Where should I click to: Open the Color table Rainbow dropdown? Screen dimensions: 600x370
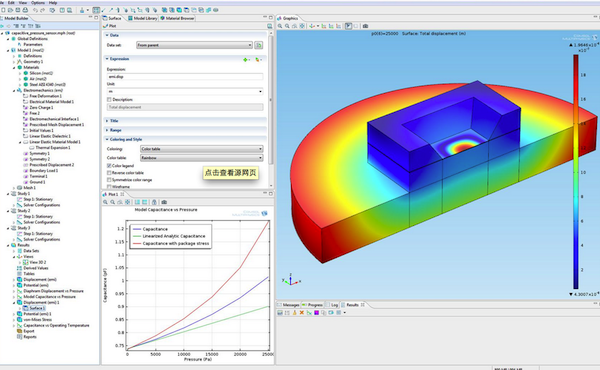(x=202, y=158)
